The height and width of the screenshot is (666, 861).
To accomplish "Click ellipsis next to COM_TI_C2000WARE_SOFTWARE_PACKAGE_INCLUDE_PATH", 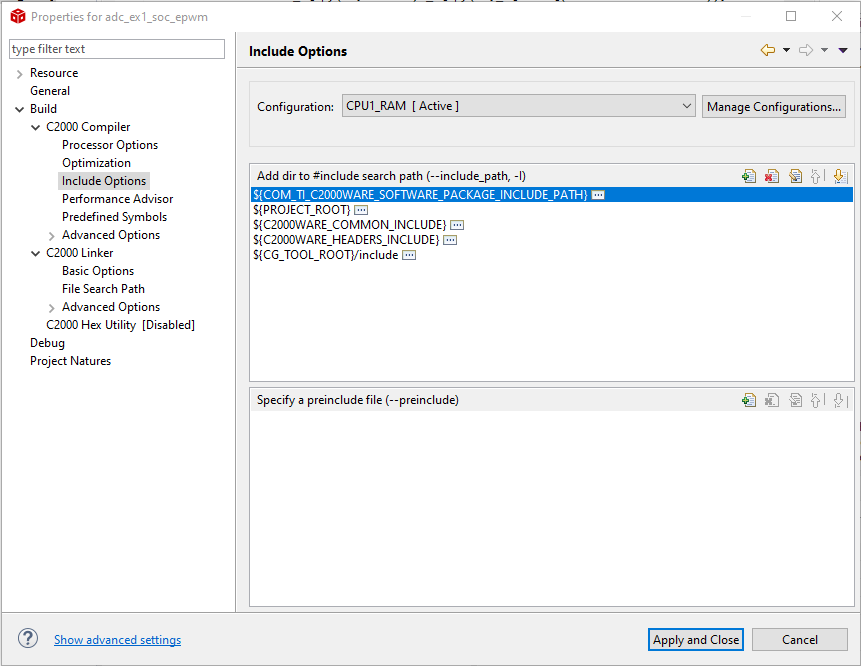I will pos(598,195).
